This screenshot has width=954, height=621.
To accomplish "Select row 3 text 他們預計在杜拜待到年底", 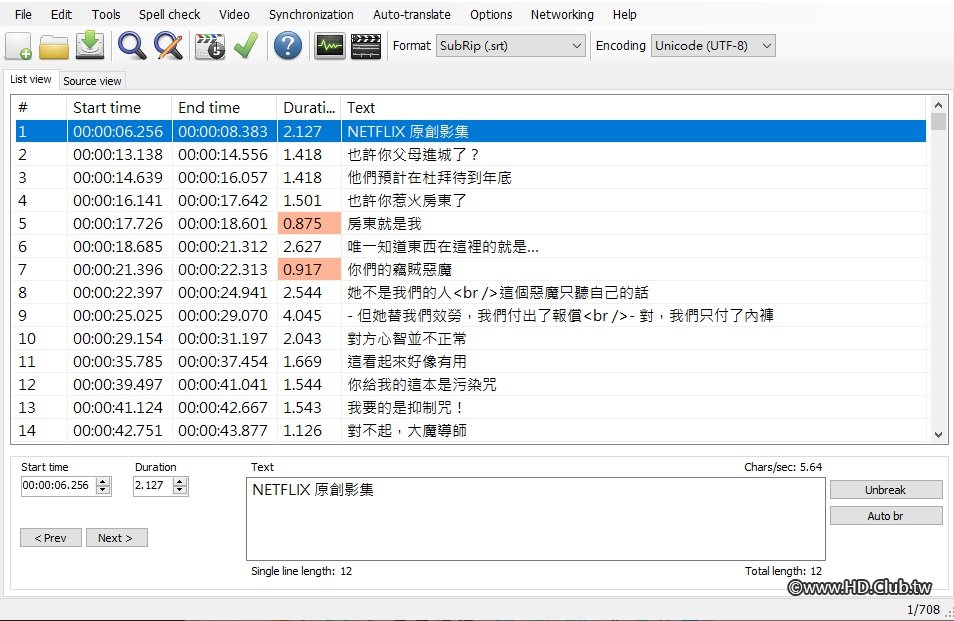I will click(x=430, y=178).
